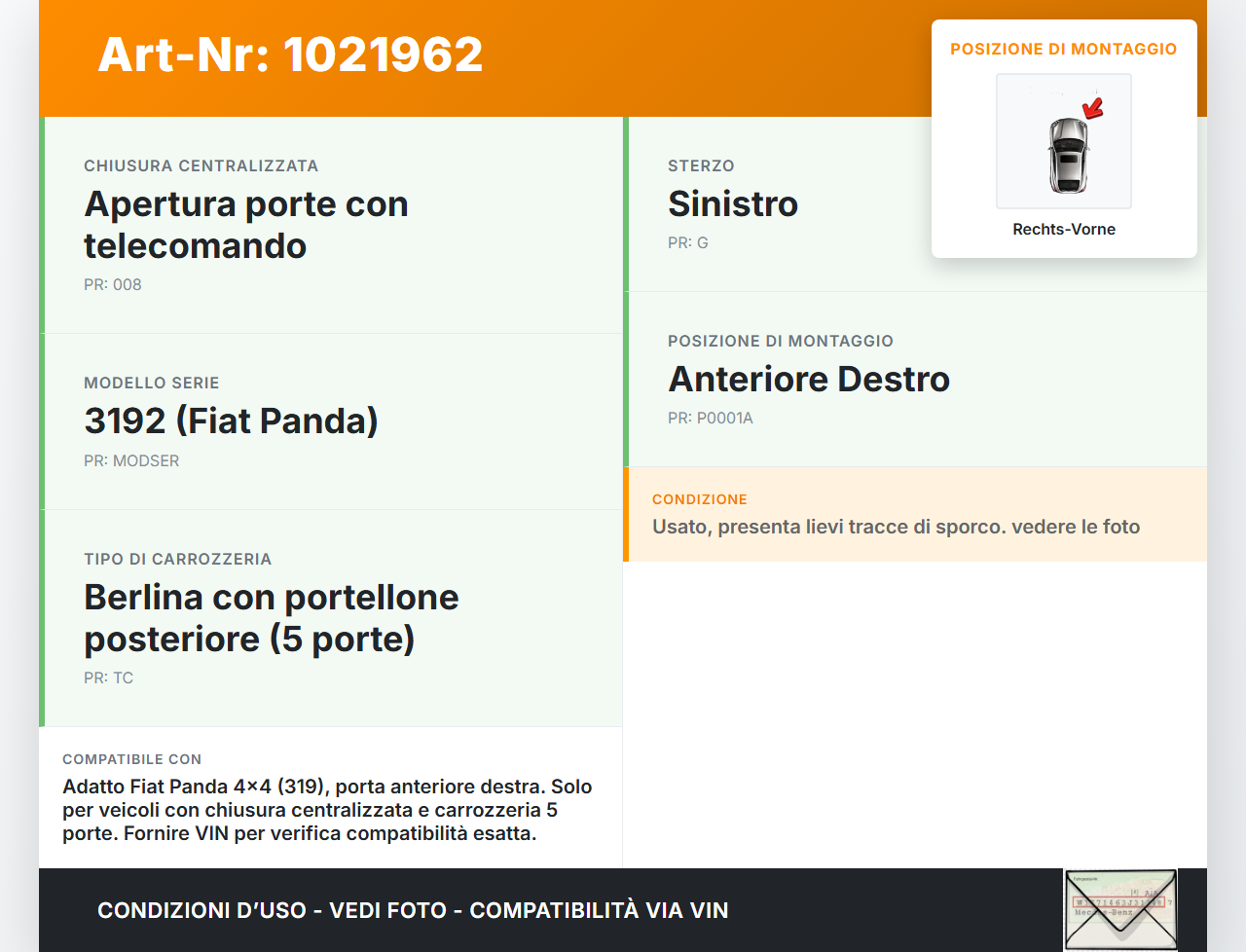
Task: Click the orange POSIZIONE DI MONTAGGIO card title
Action: [x=1063, y=49]
